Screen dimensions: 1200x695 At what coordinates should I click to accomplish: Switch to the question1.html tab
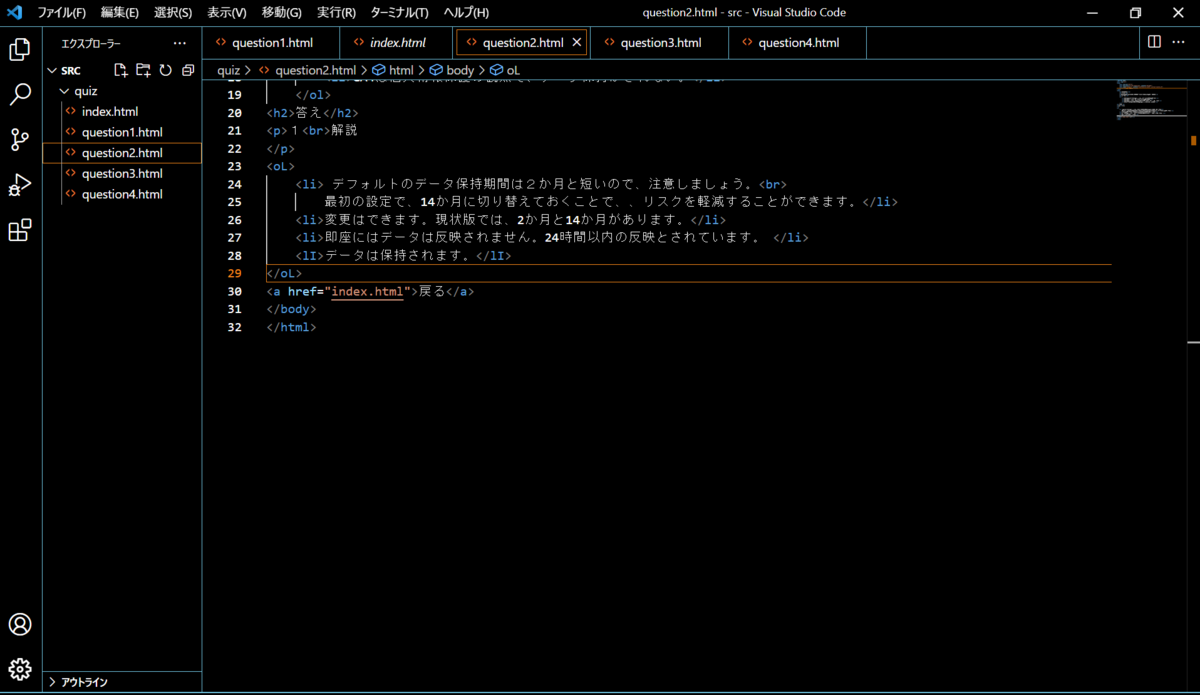(272, 43)
